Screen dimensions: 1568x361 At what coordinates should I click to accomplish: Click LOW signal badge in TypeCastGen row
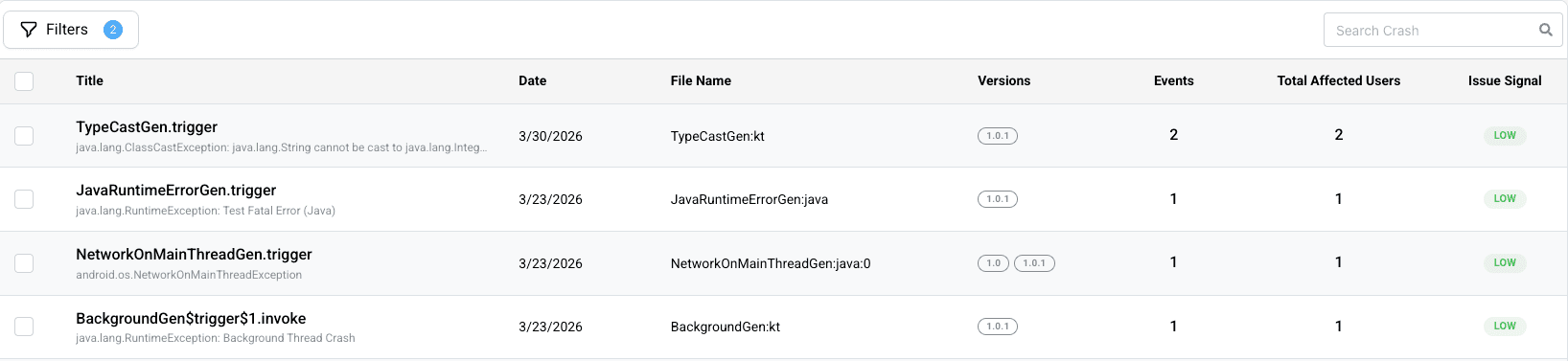pyautogui.click(x=1505, y=135)
